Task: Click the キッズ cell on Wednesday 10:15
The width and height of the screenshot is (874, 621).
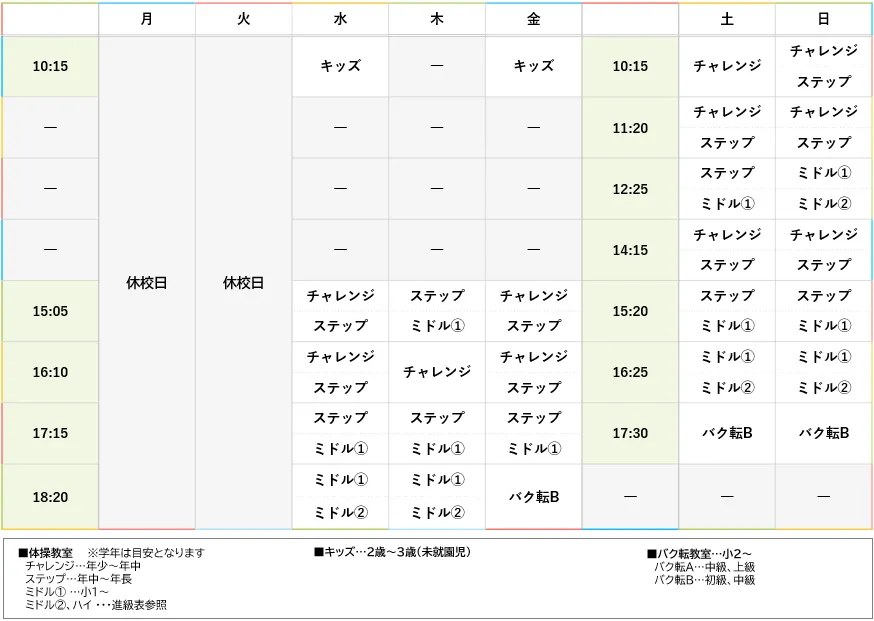Action: [x=339, y=66]
